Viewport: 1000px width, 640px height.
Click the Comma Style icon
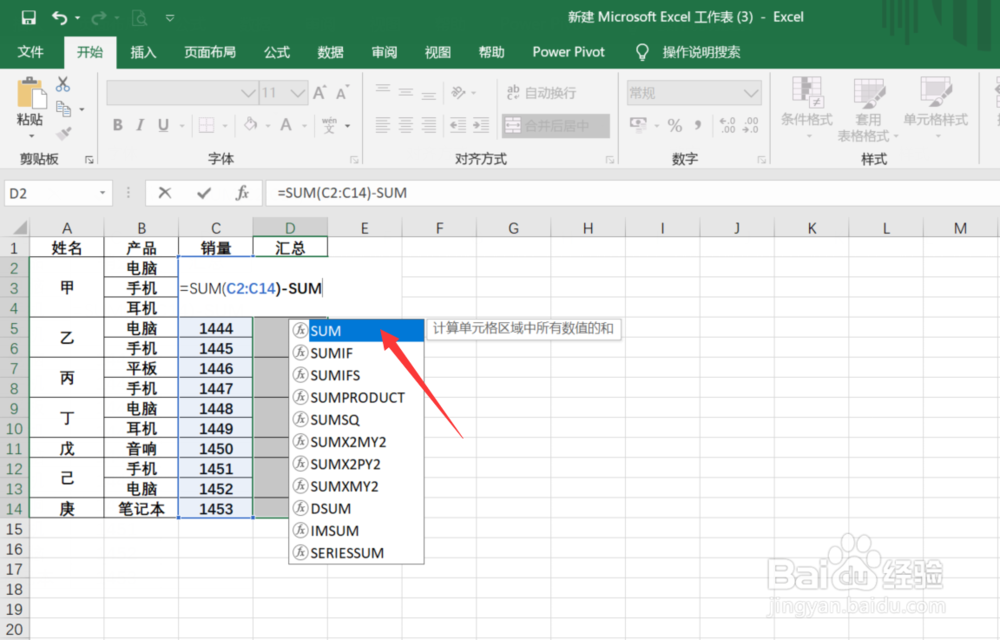698,125
